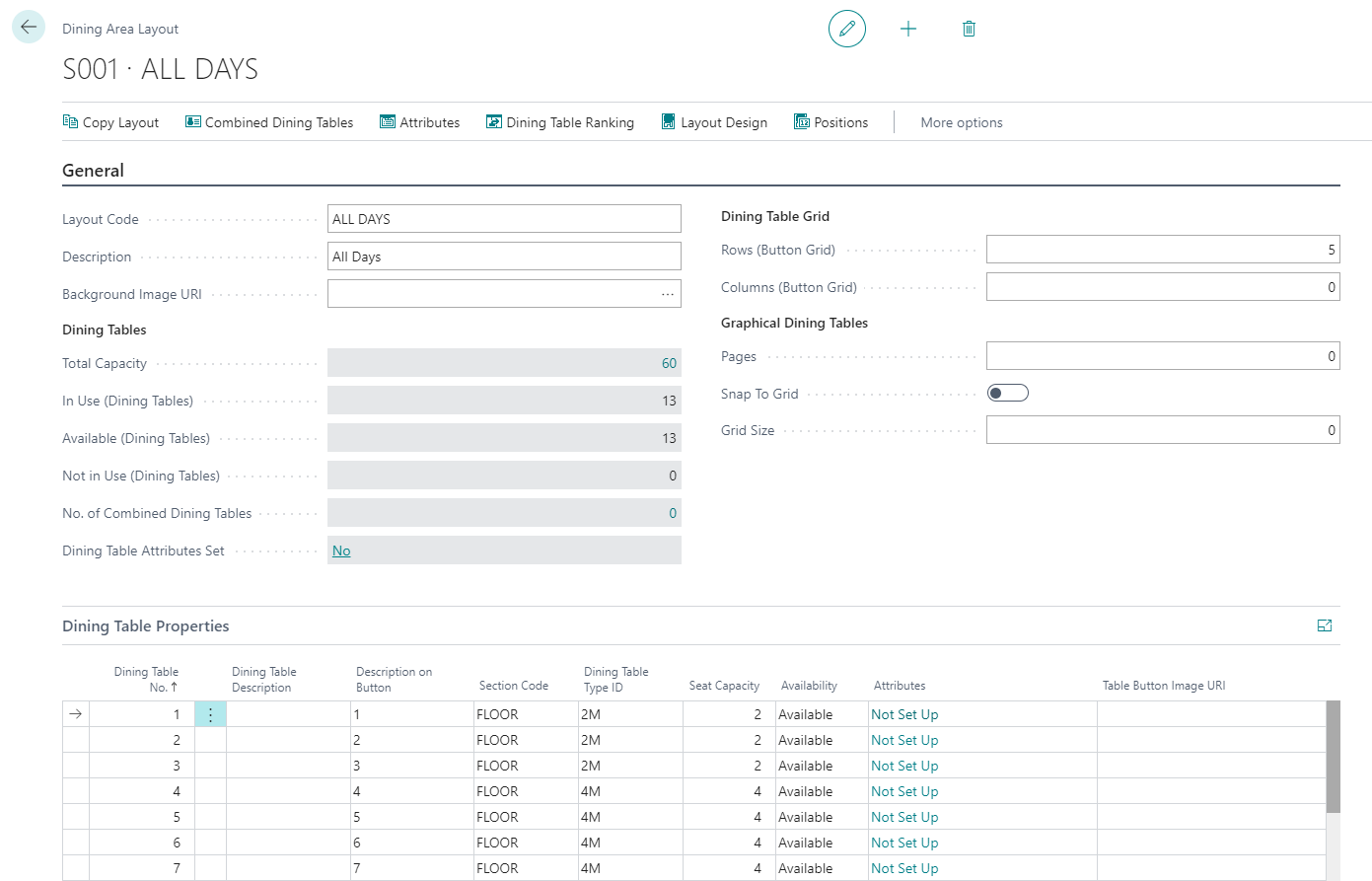Viewport: 1372px width, 881px height.
Task: Open the Positions action
Action: point(831,122)
